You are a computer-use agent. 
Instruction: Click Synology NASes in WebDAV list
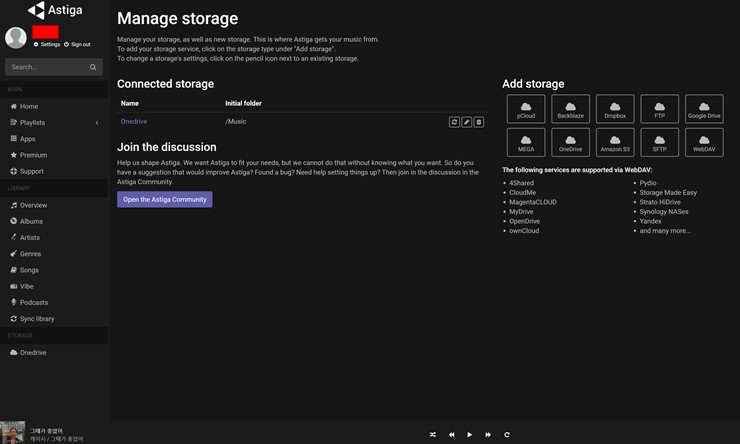664,212
